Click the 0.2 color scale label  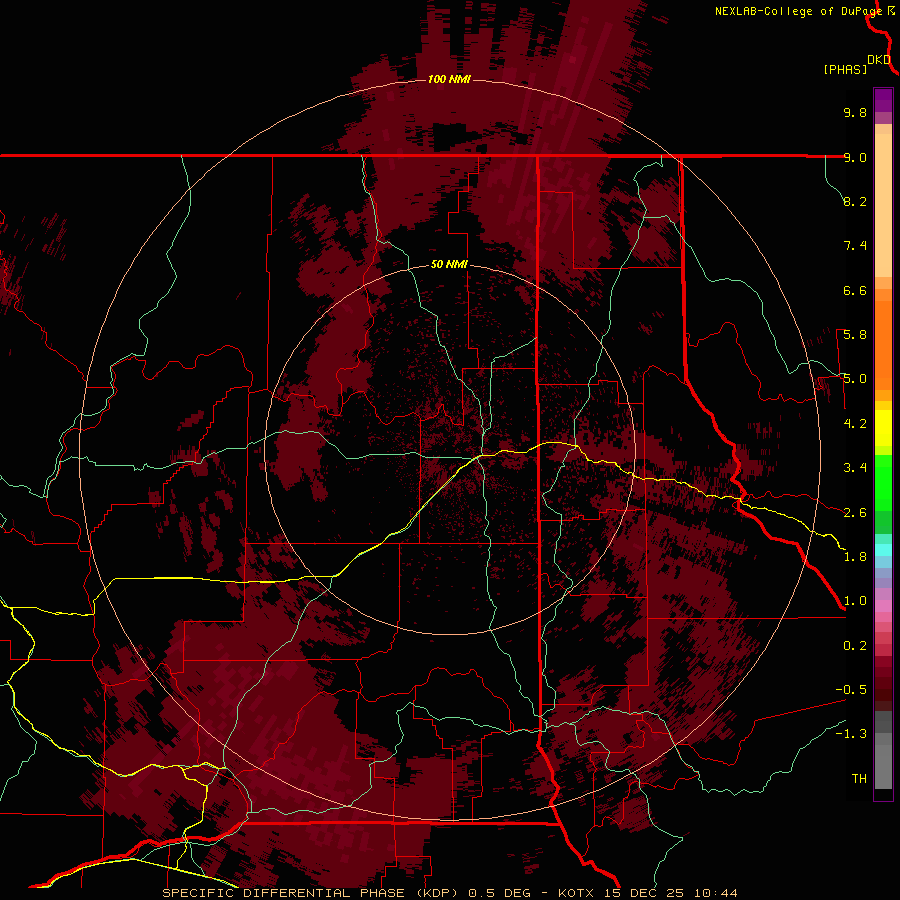[855, 646]
